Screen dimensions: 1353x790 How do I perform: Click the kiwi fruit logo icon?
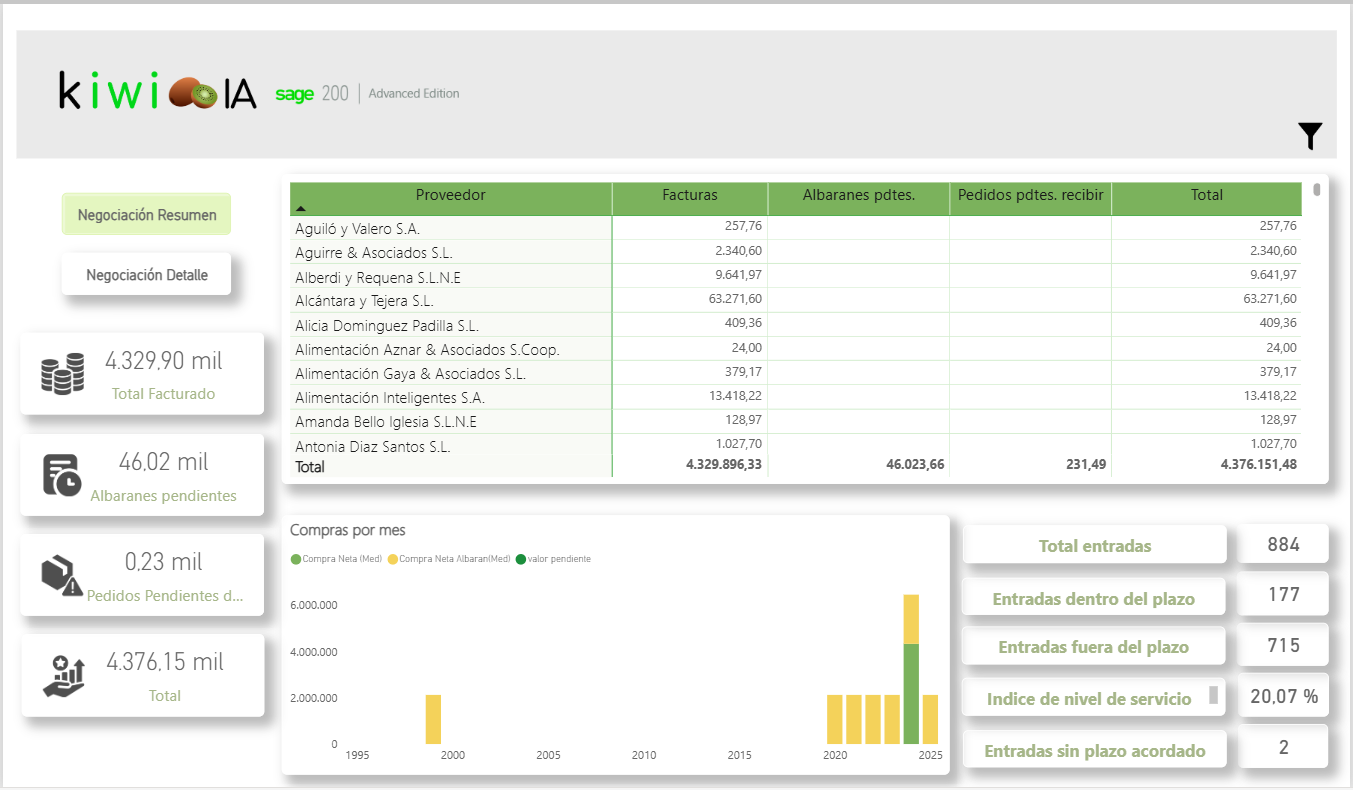pyautogui.click(x=193, y=94)
